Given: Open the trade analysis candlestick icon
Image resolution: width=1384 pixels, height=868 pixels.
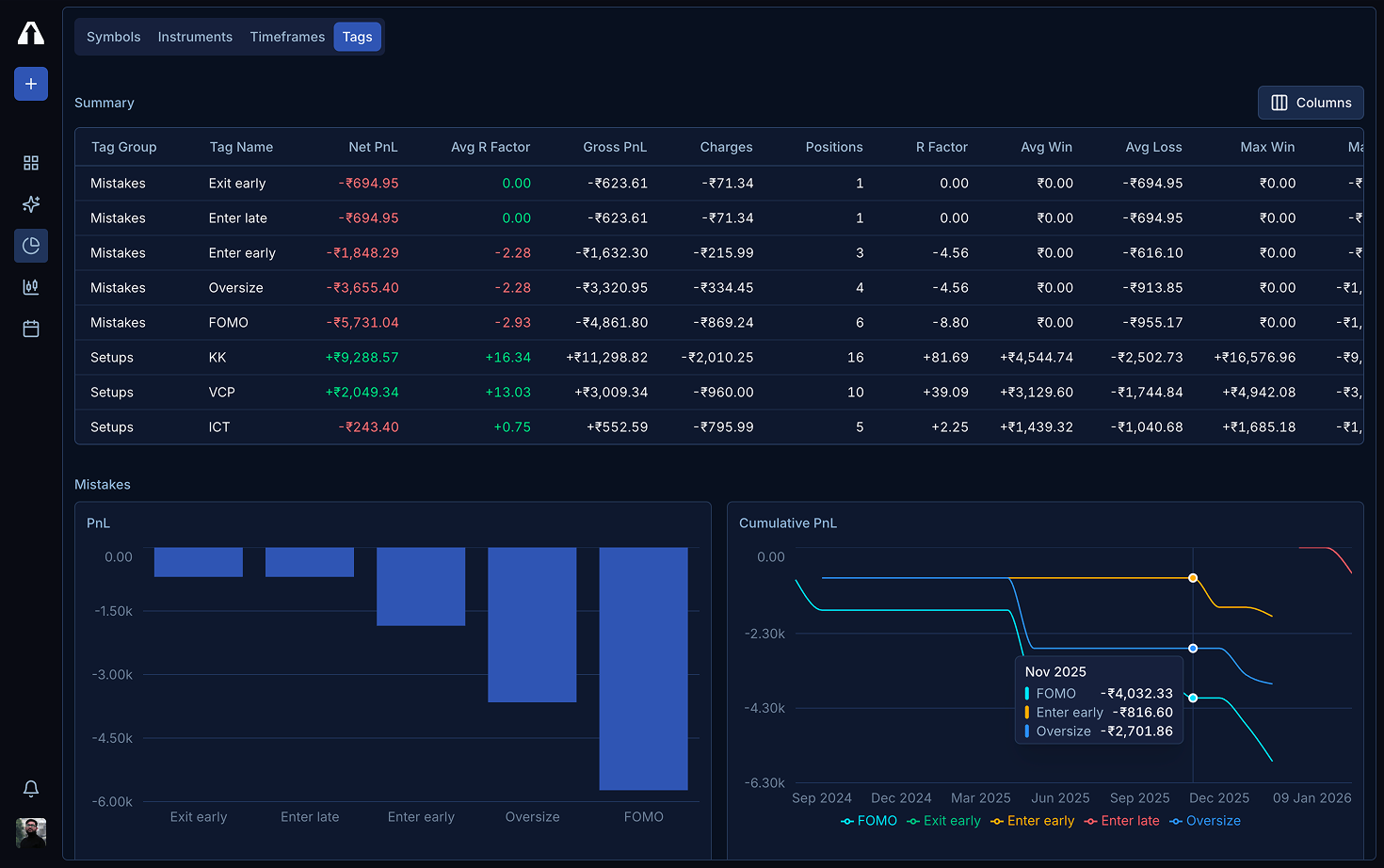Looking at the screenshot, I should 30,286.
